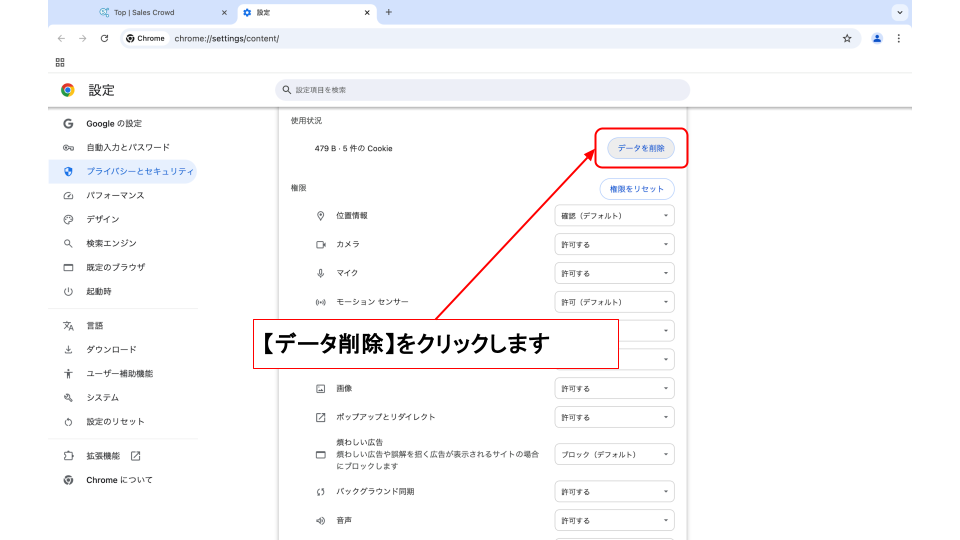Open the Chrome three-dot menu
The width and height of the screenshot is (960, 540).
(898, 38)
